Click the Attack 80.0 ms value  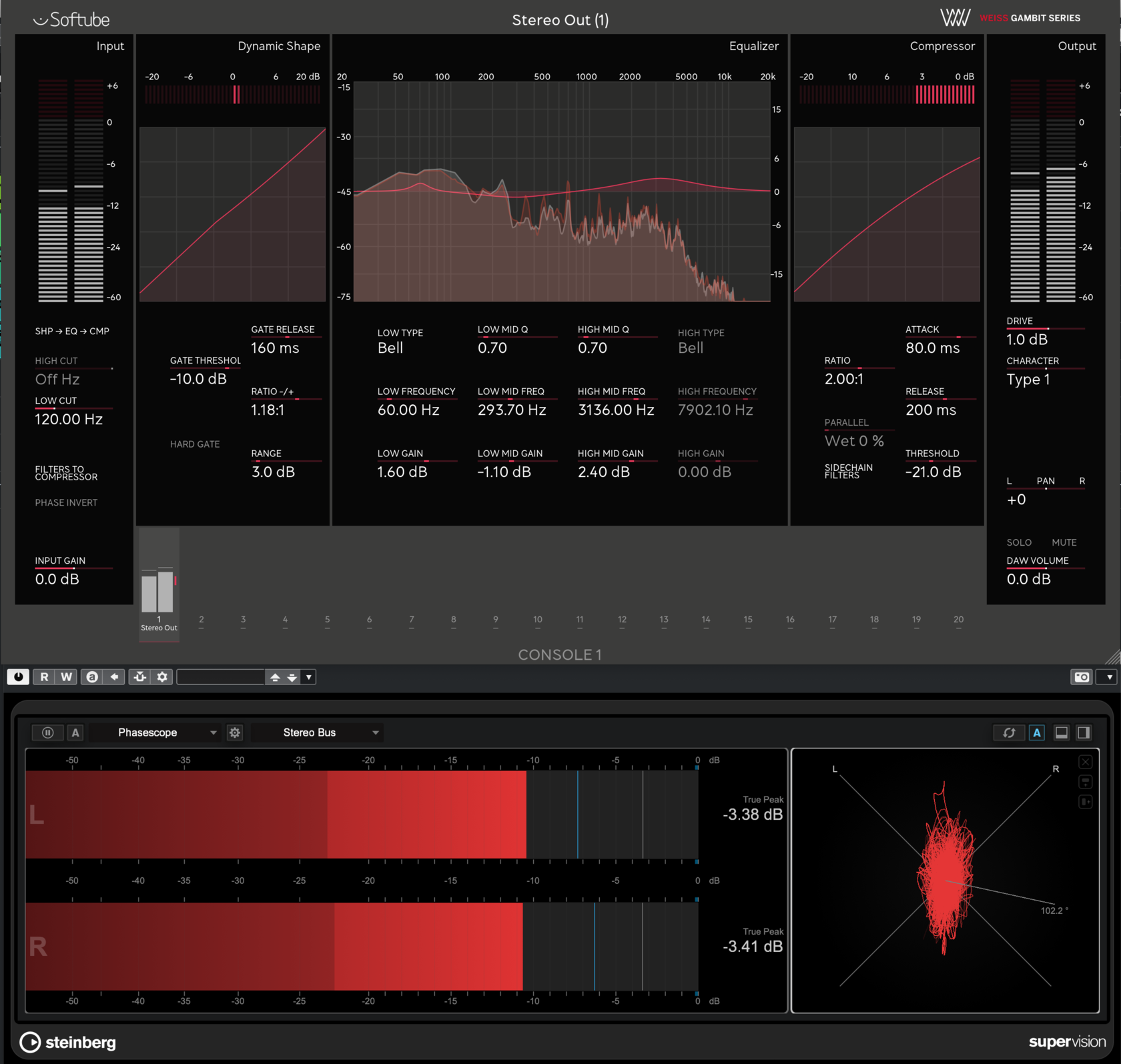coord(933,348)
